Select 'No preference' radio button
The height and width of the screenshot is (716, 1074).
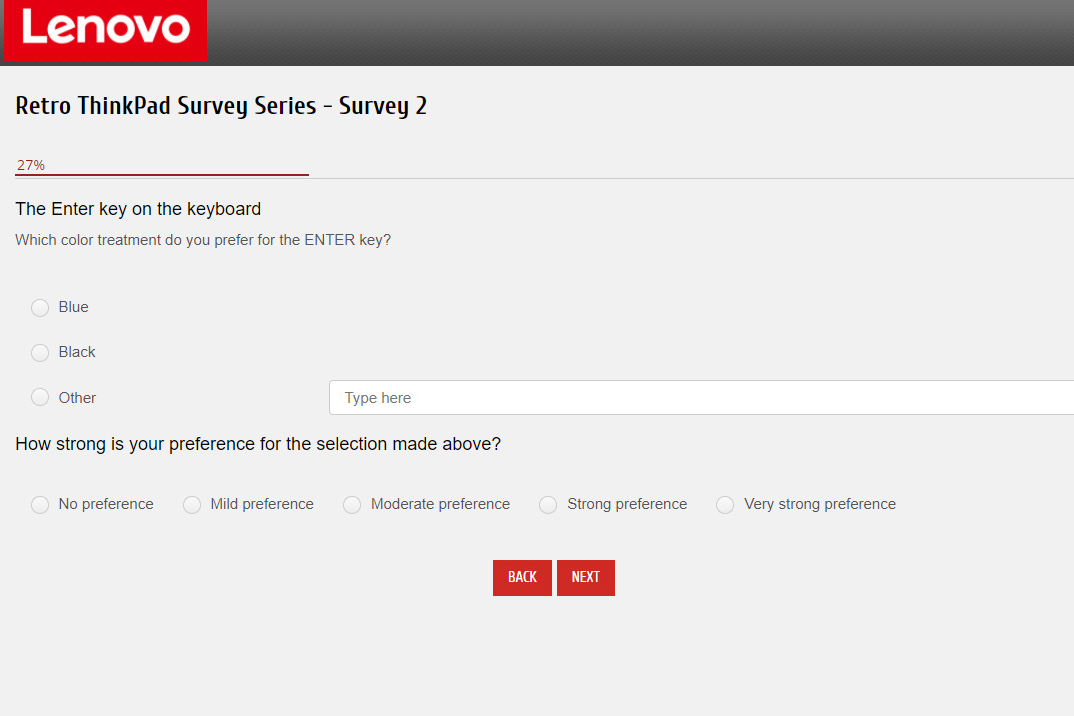[40, 505]
